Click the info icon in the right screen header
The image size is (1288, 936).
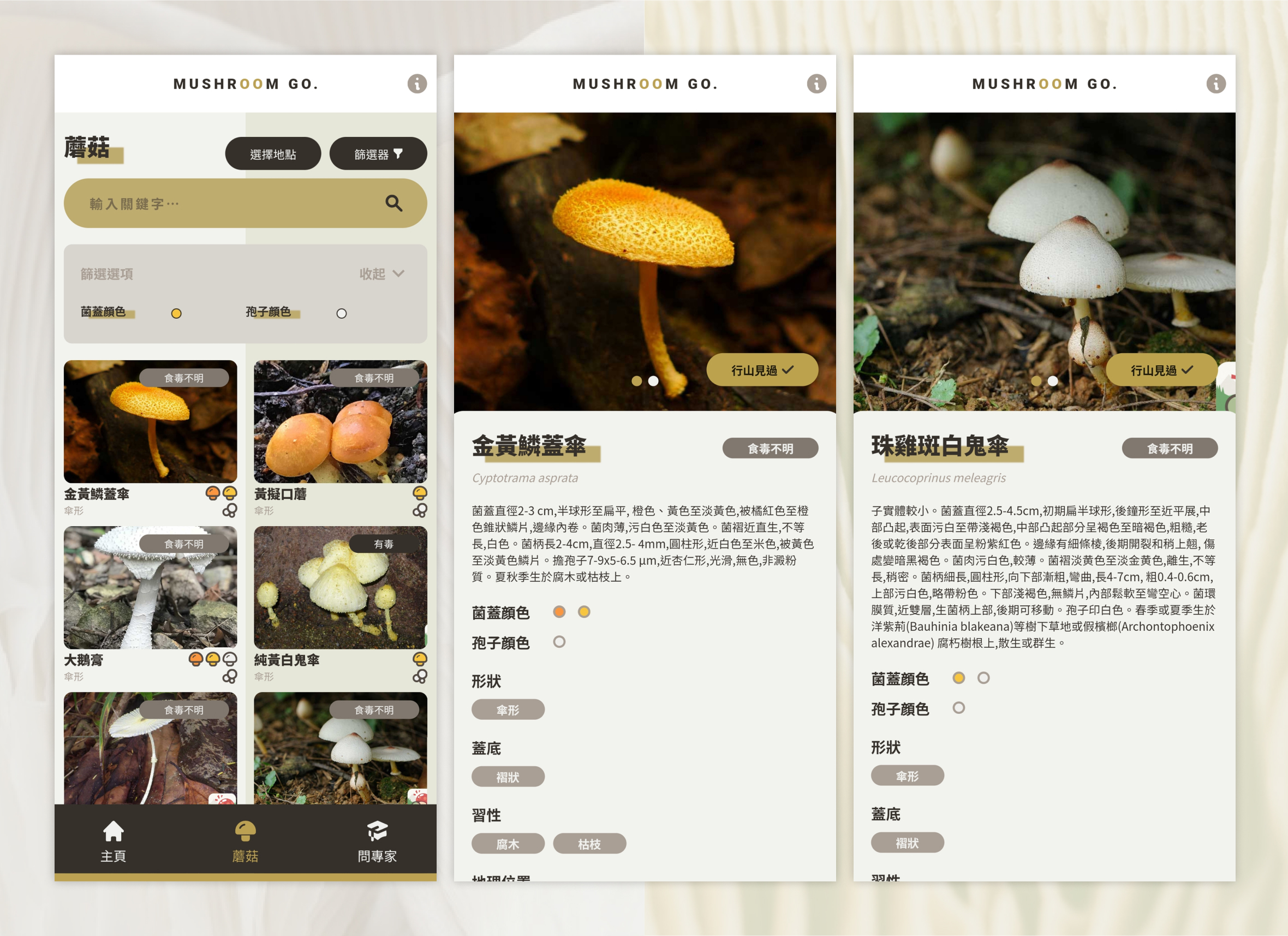coord(1215,84)
